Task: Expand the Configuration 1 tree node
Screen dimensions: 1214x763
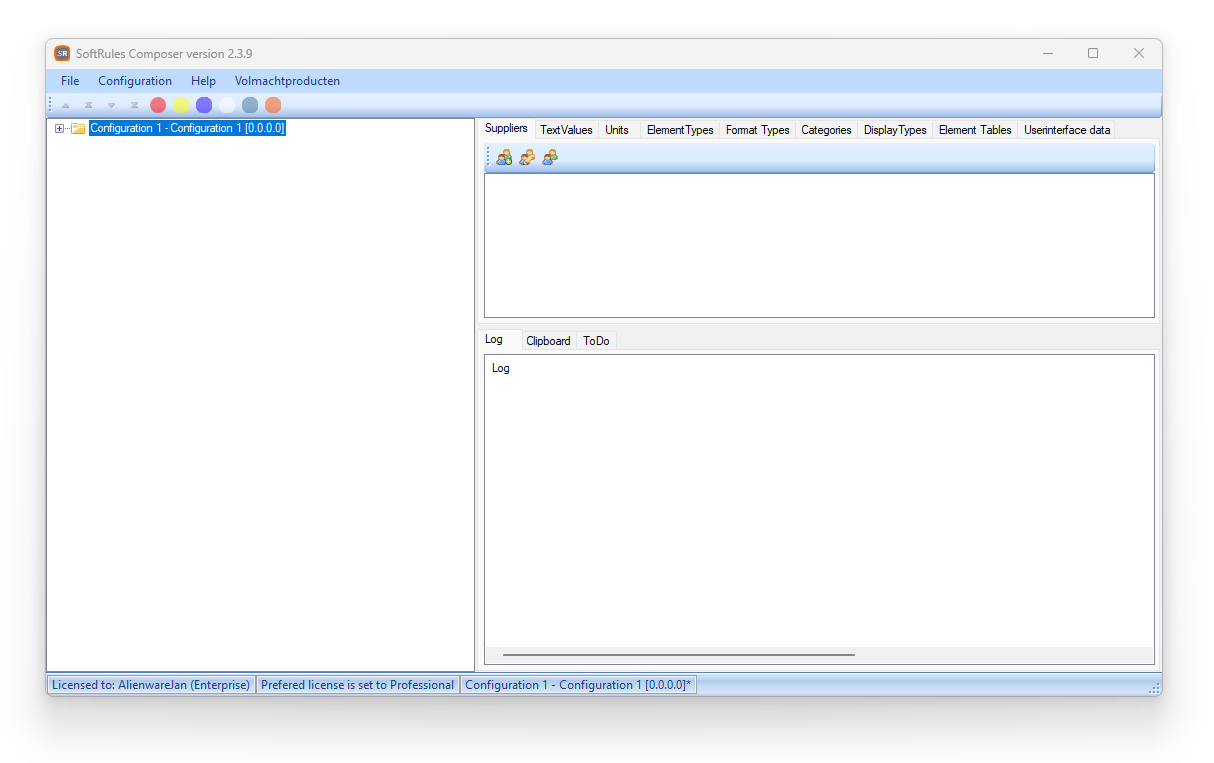Action: (x=59, y=128)
